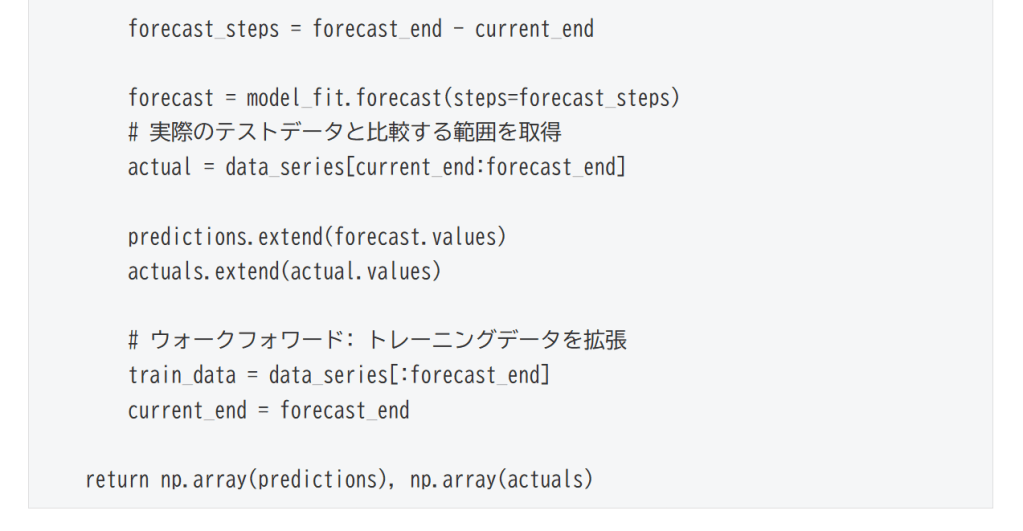Viewport: 1023px width, 531px height.
Task: Click the 'return' keyword on the last line
Action: click(118, 479)
